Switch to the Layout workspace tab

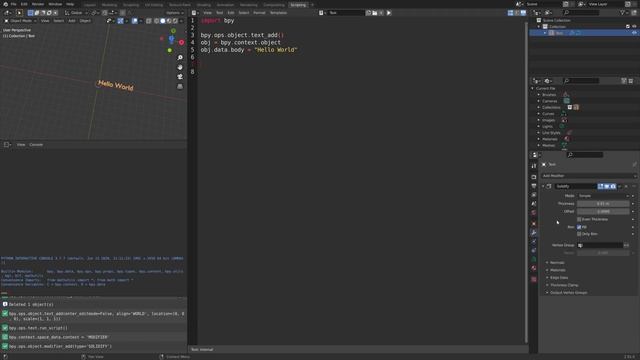(x=90, y=5)
